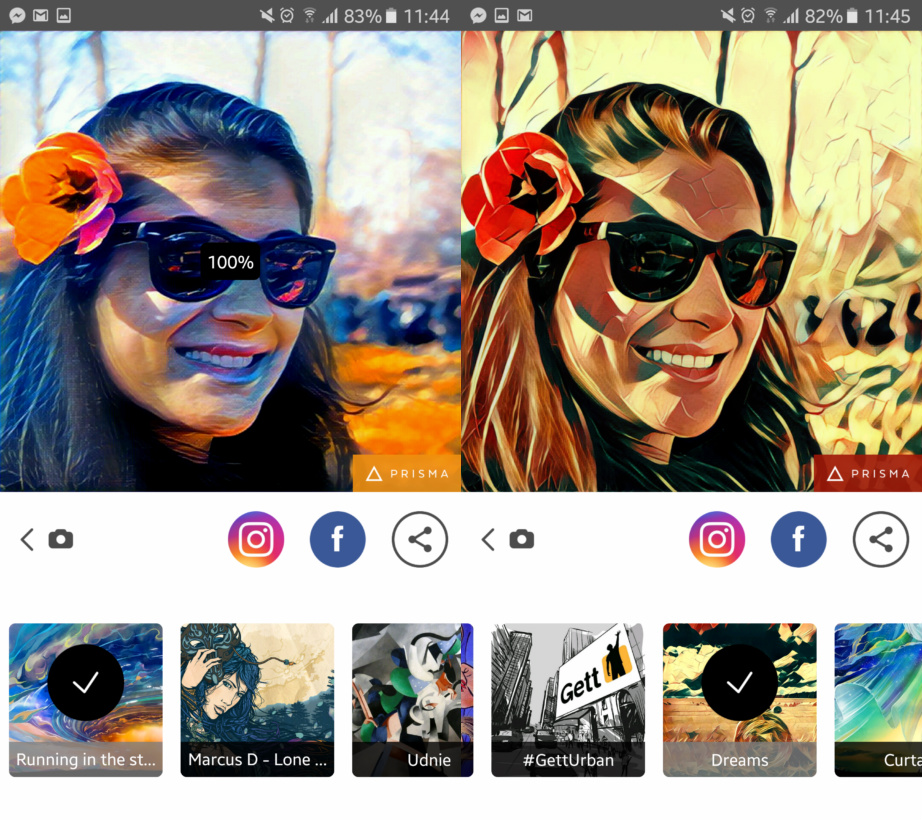Viewport: 922px width, 820px height.
Task: Choose the #GettUrban filter
Action: (568, 700)
